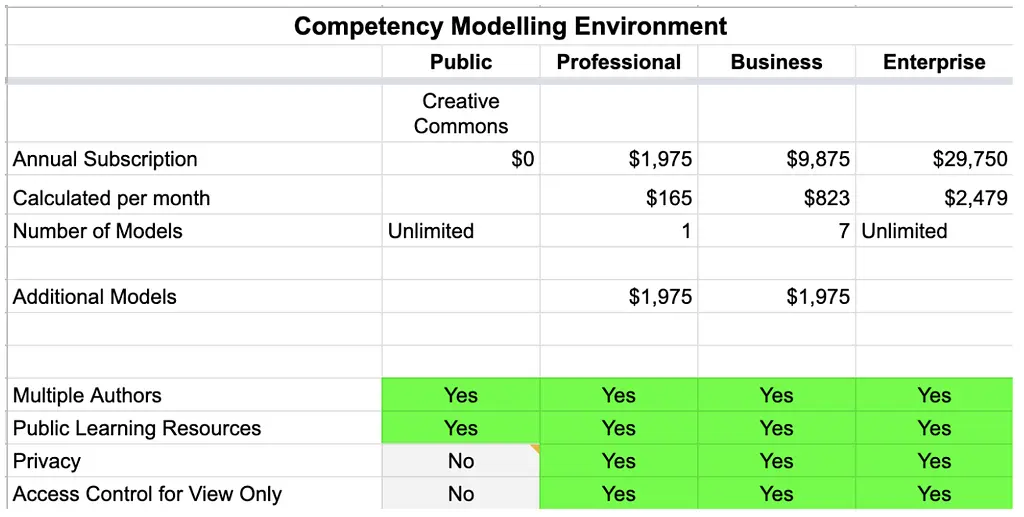The height and width of the screenshot is (517, 1024).
Task: Click the Public Learning Resources row label
Action: [136, 428]
